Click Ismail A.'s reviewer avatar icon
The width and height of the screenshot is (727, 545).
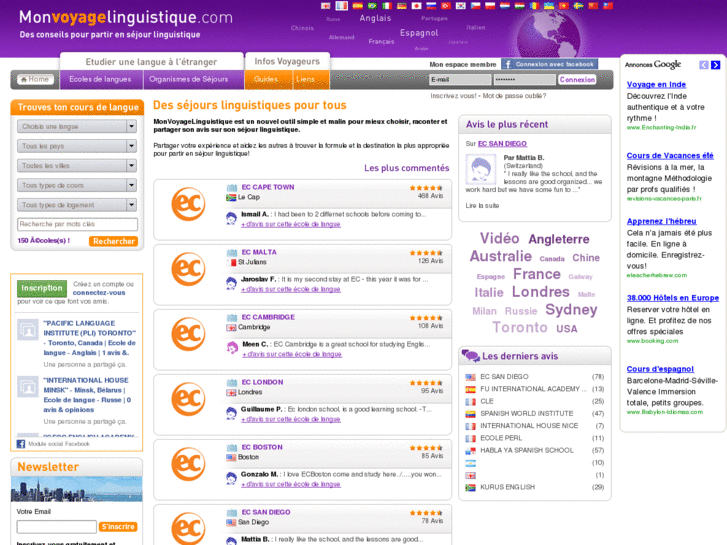click(231, 218)
